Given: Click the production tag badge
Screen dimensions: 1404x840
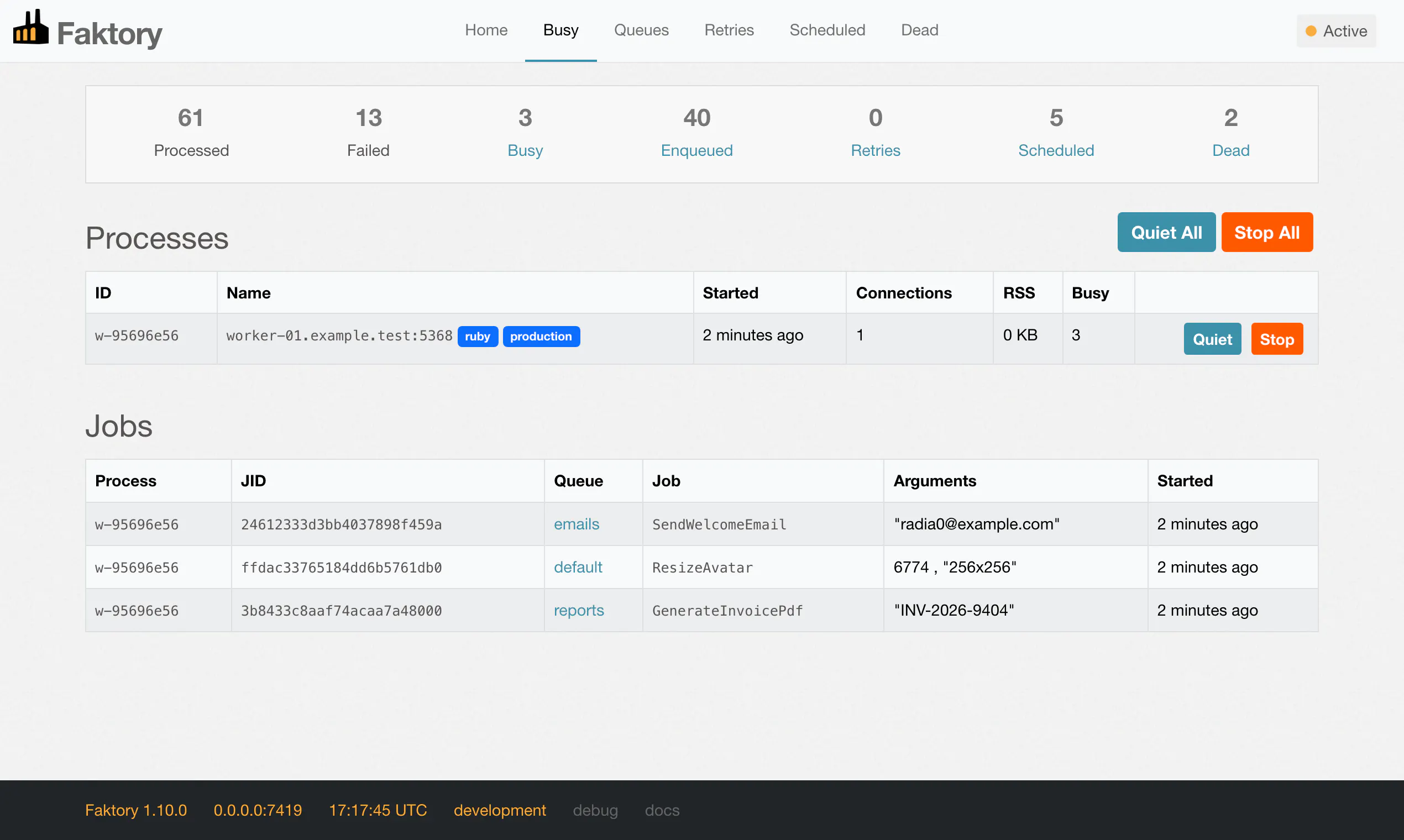Looking at the screenshot, I should (x=541, y=336).
